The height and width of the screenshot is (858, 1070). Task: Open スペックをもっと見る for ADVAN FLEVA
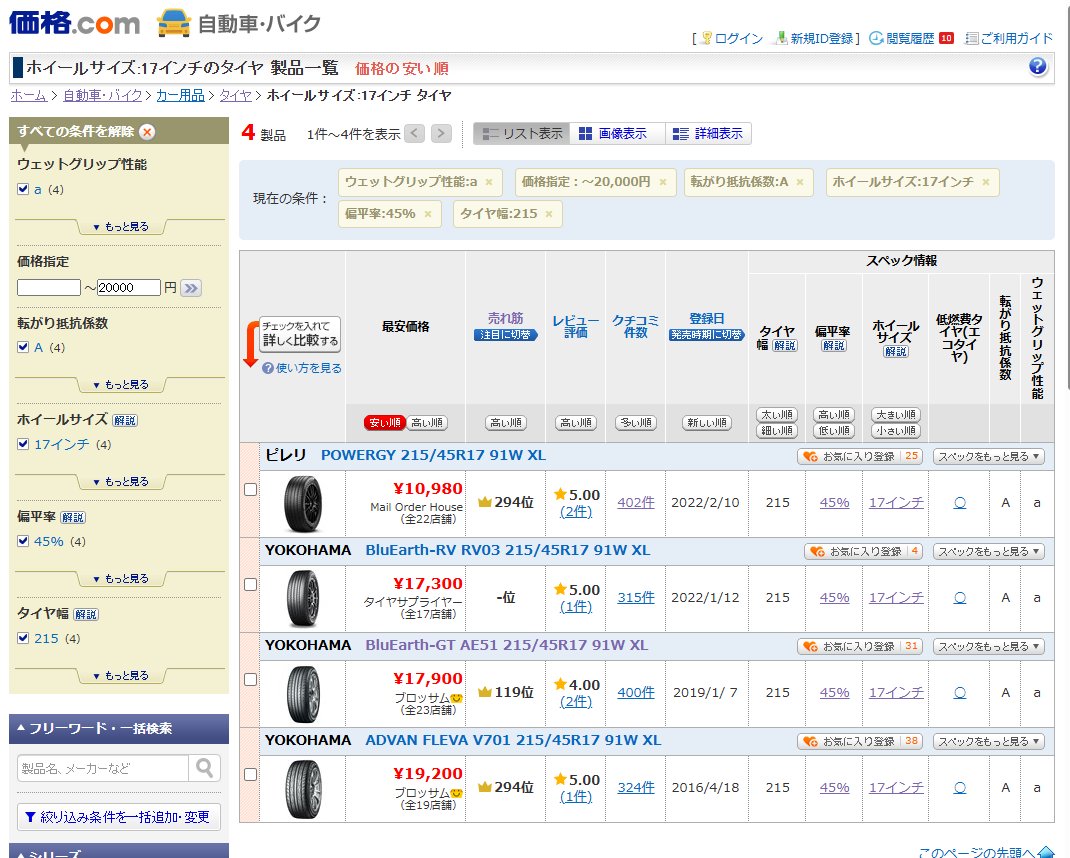coord(988,741)
